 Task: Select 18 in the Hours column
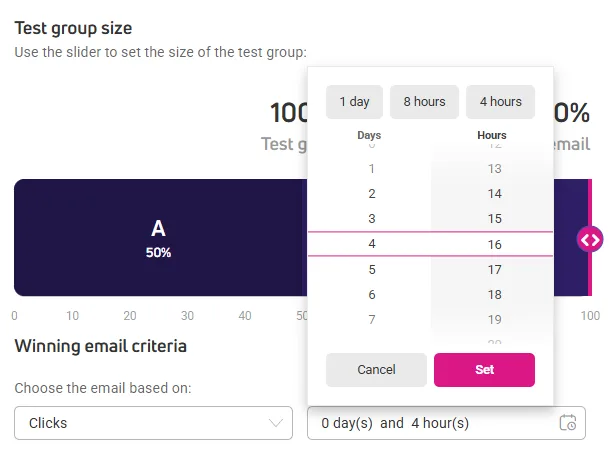coord(495,295)
